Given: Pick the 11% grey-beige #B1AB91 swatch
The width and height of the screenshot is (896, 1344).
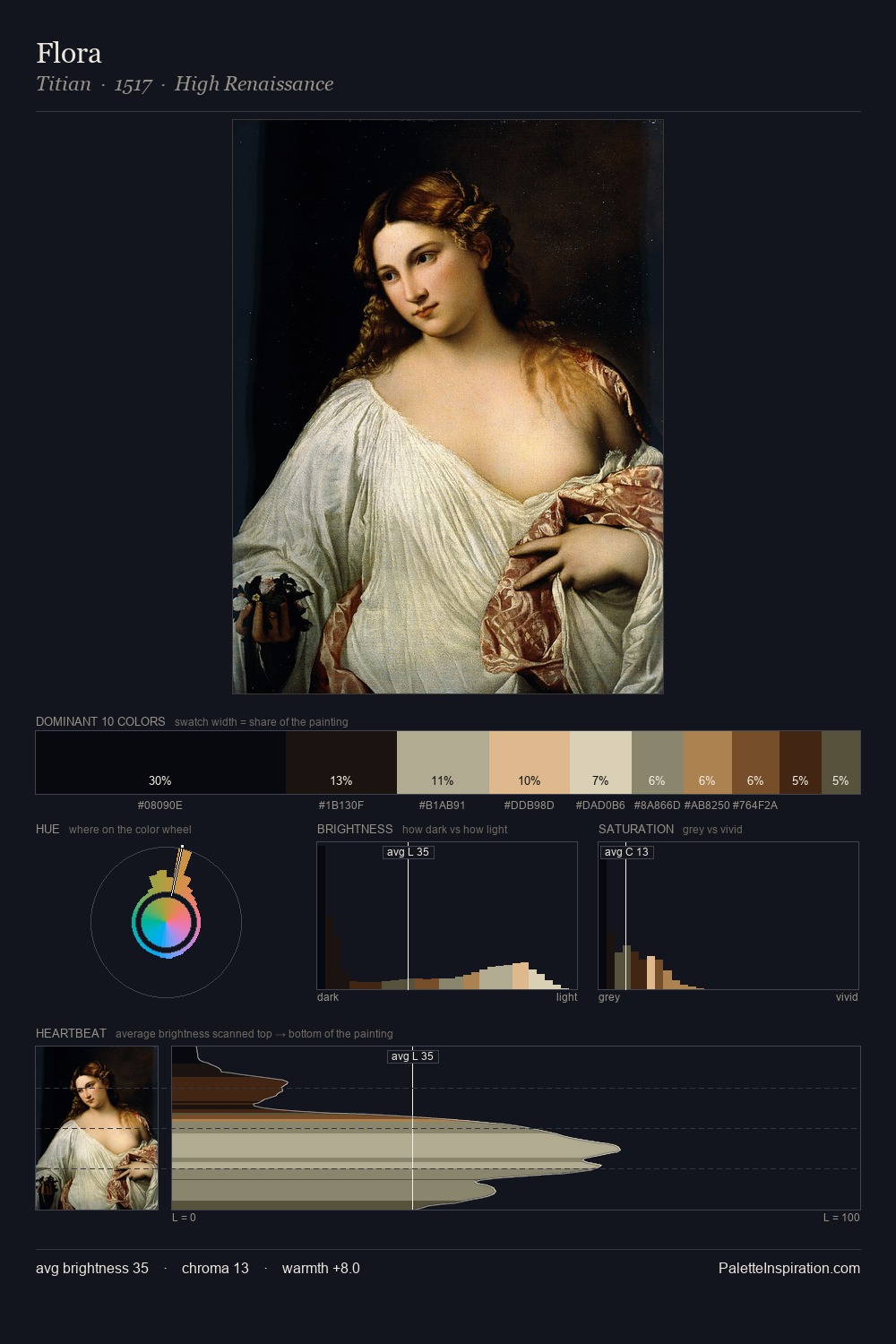Looking at the screenshot, I should 443,762.
